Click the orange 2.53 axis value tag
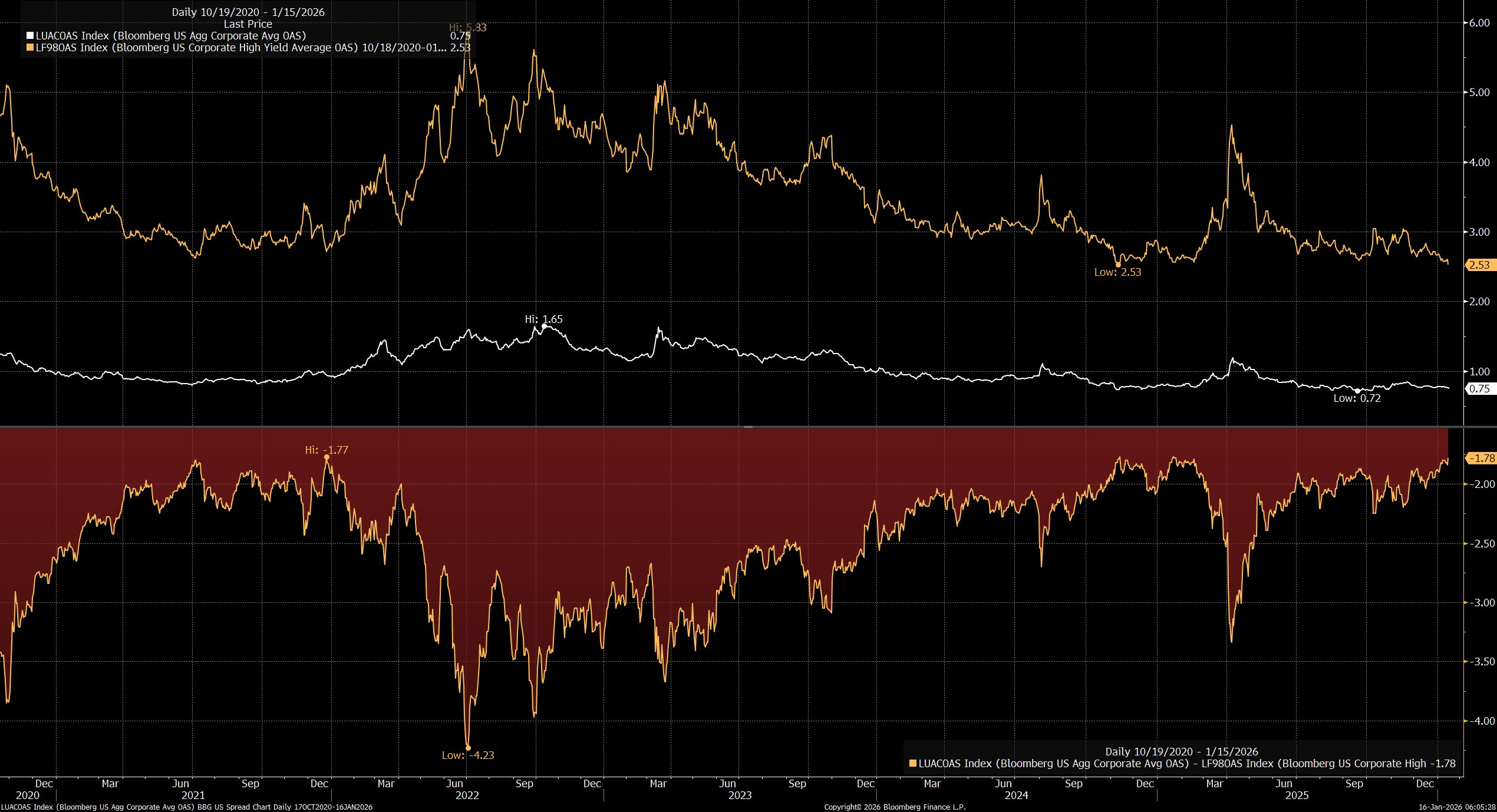Viewport: 1497px width, 812px height. pyautogui.click(x=1479, y=265)
